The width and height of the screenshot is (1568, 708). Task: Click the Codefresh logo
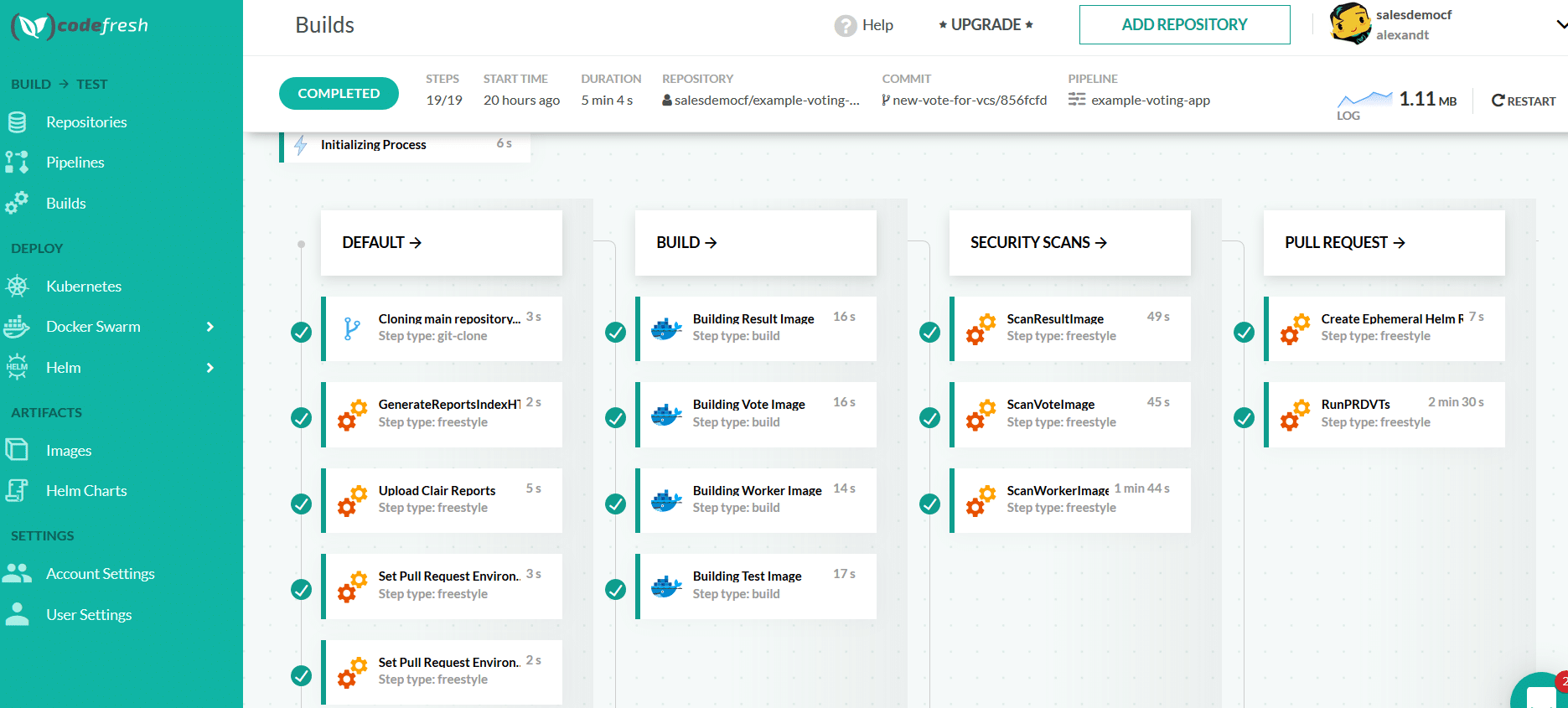point(80,26)
